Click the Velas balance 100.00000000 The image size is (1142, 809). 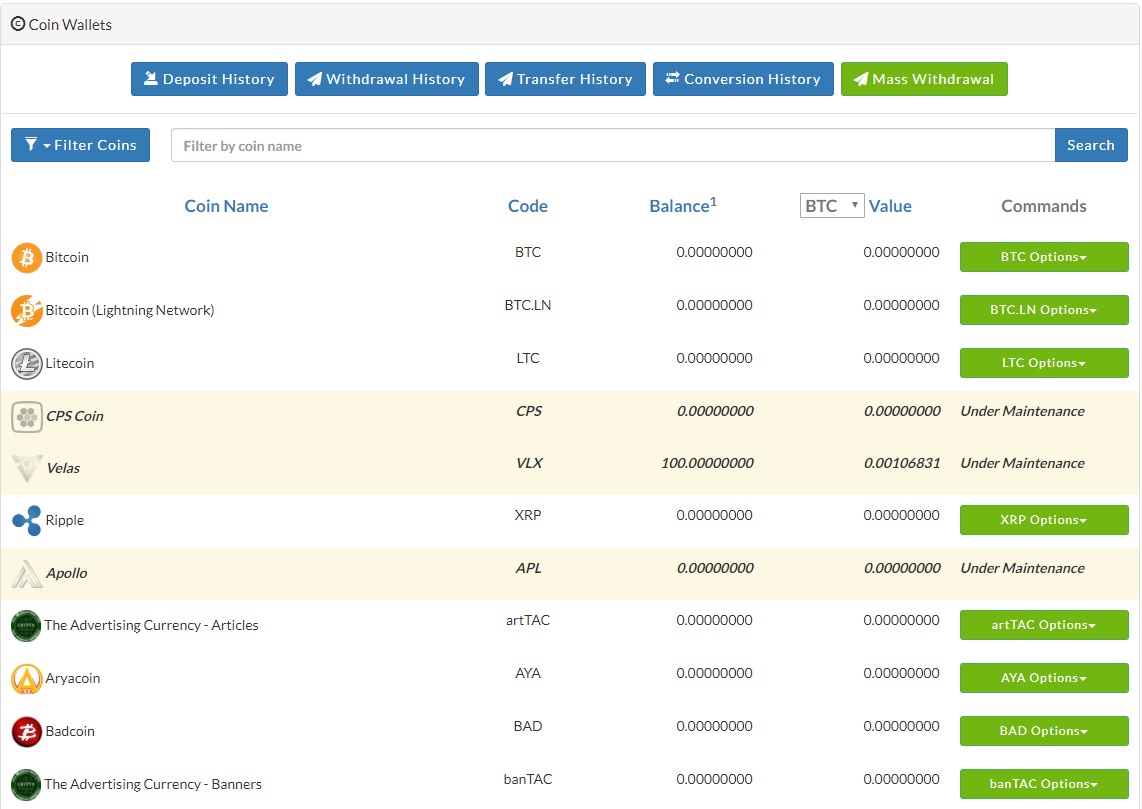click(707, 463)
